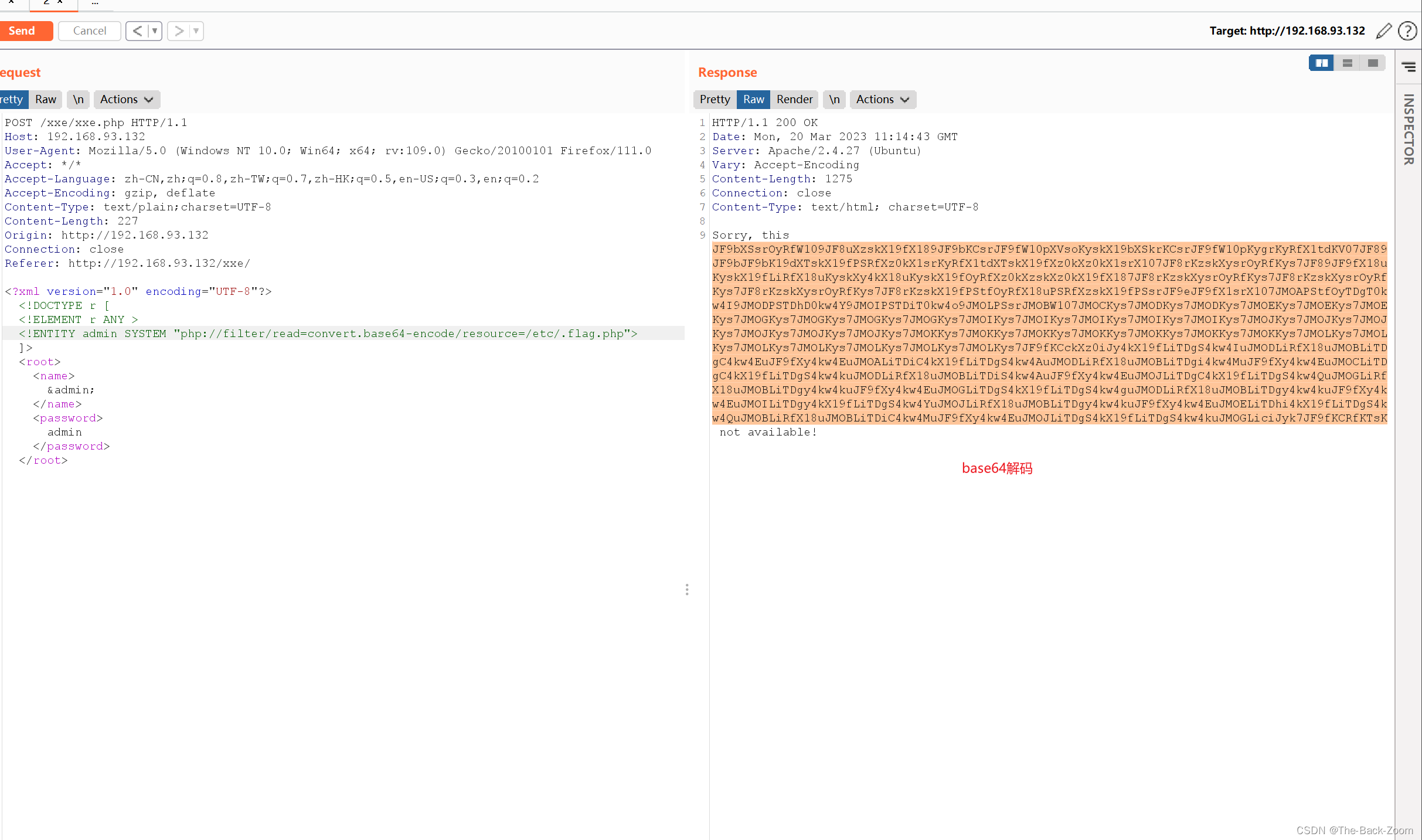Open the Render tab in Response
Viewport: 1422px width, 840px height.
[794, 100]
